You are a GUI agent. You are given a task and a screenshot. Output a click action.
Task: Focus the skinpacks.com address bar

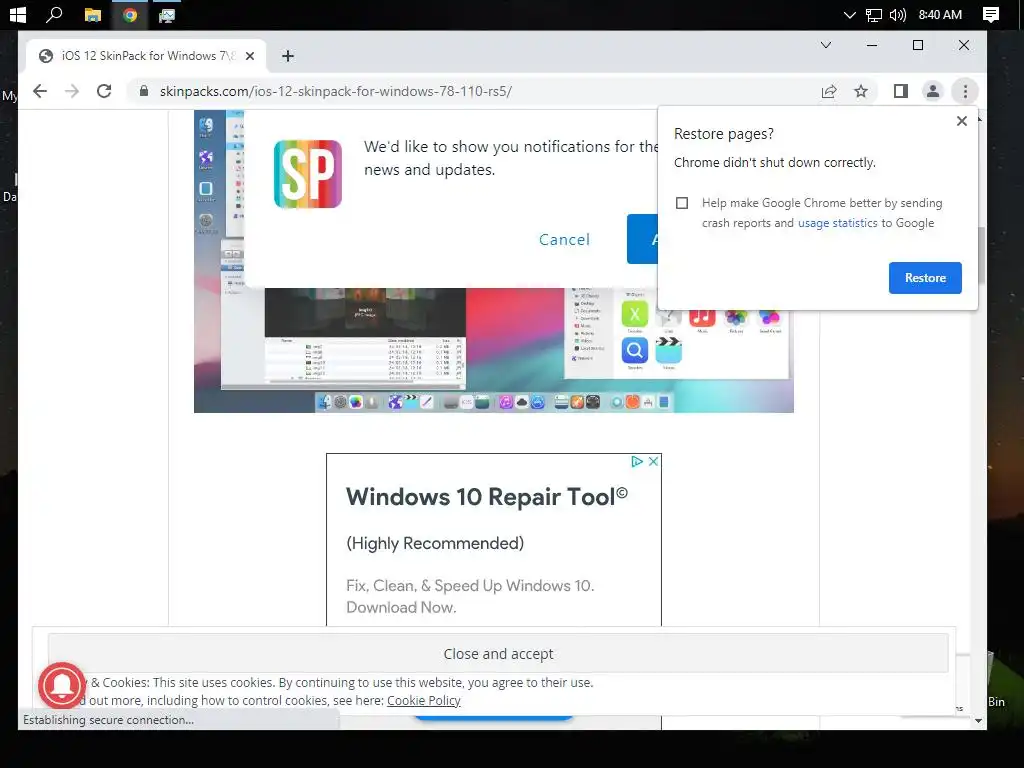click(336, 91)
